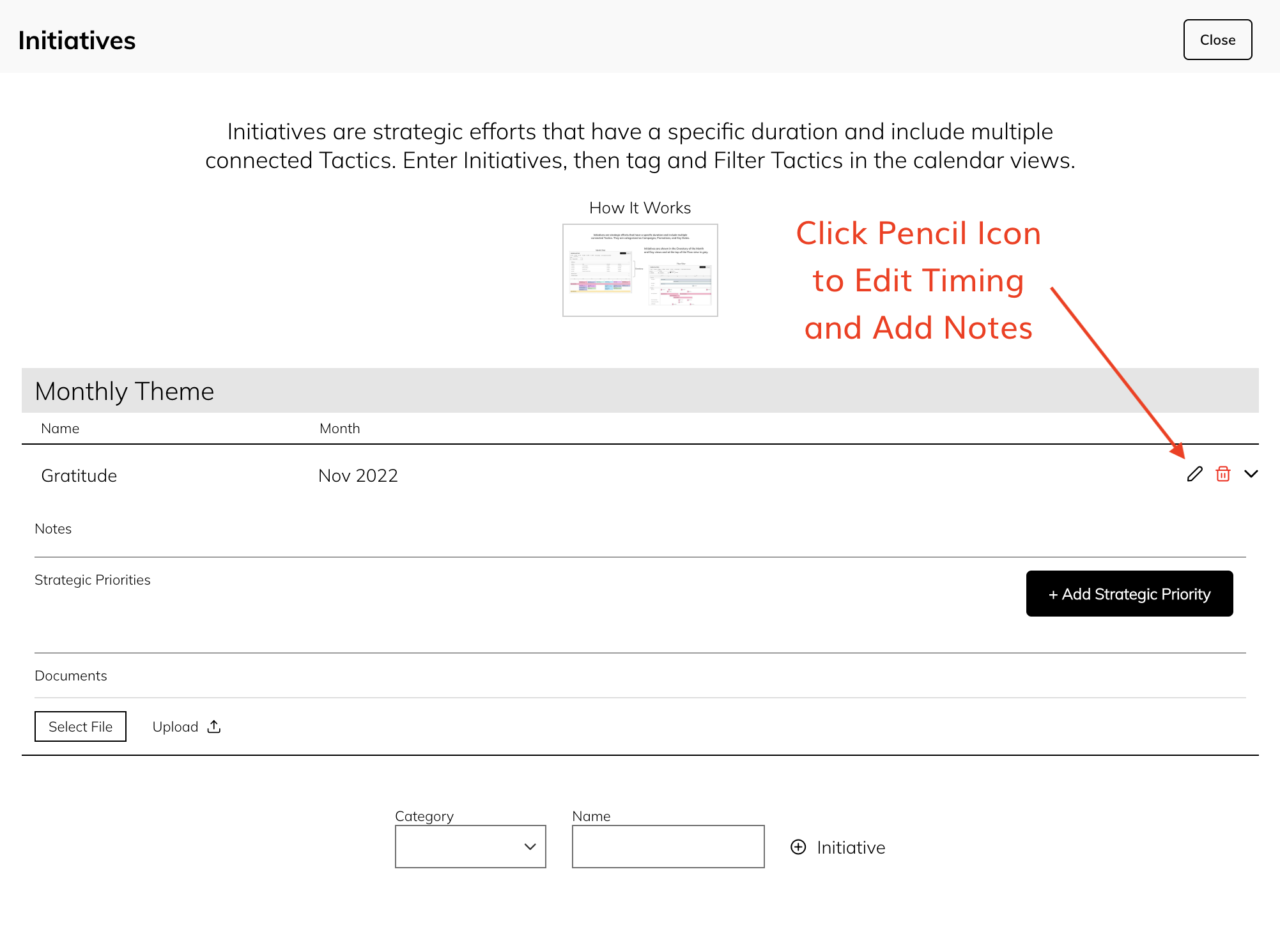Image resolution: width=1280 pixels, height=929 pixels.
Task: Collapse the Gratitude row using the chevron
Action: tap(1251, 474)
